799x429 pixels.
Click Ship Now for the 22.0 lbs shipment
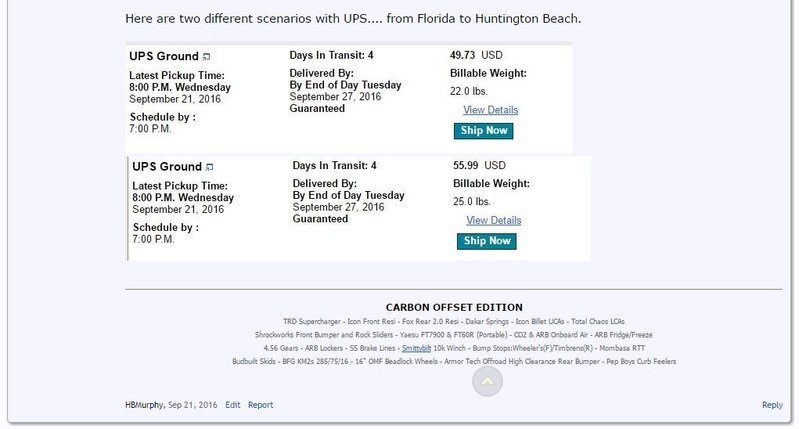(484, 131)
